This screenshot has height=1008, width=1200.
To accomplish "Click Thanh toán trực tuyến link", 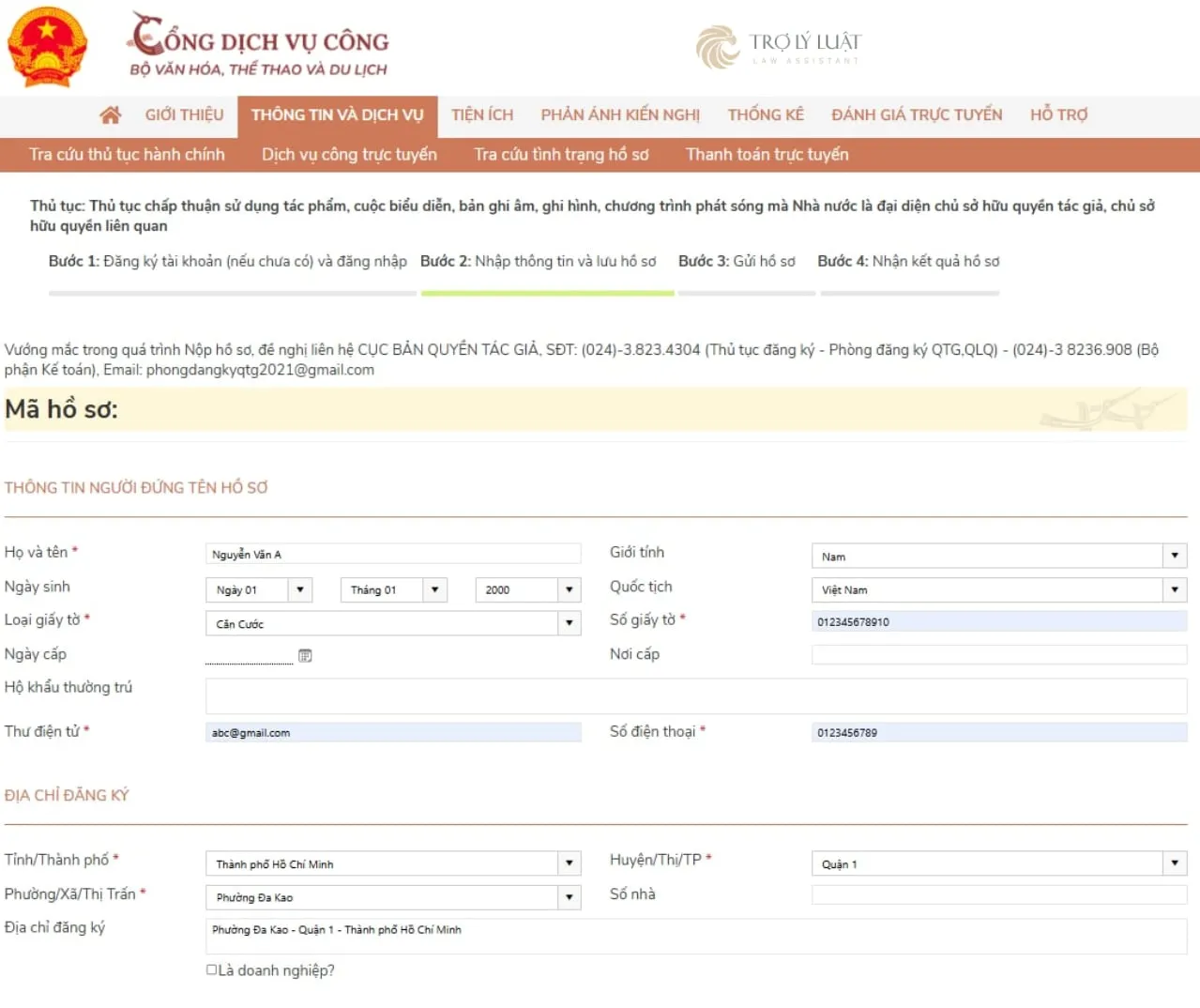I will pos(767,155).
